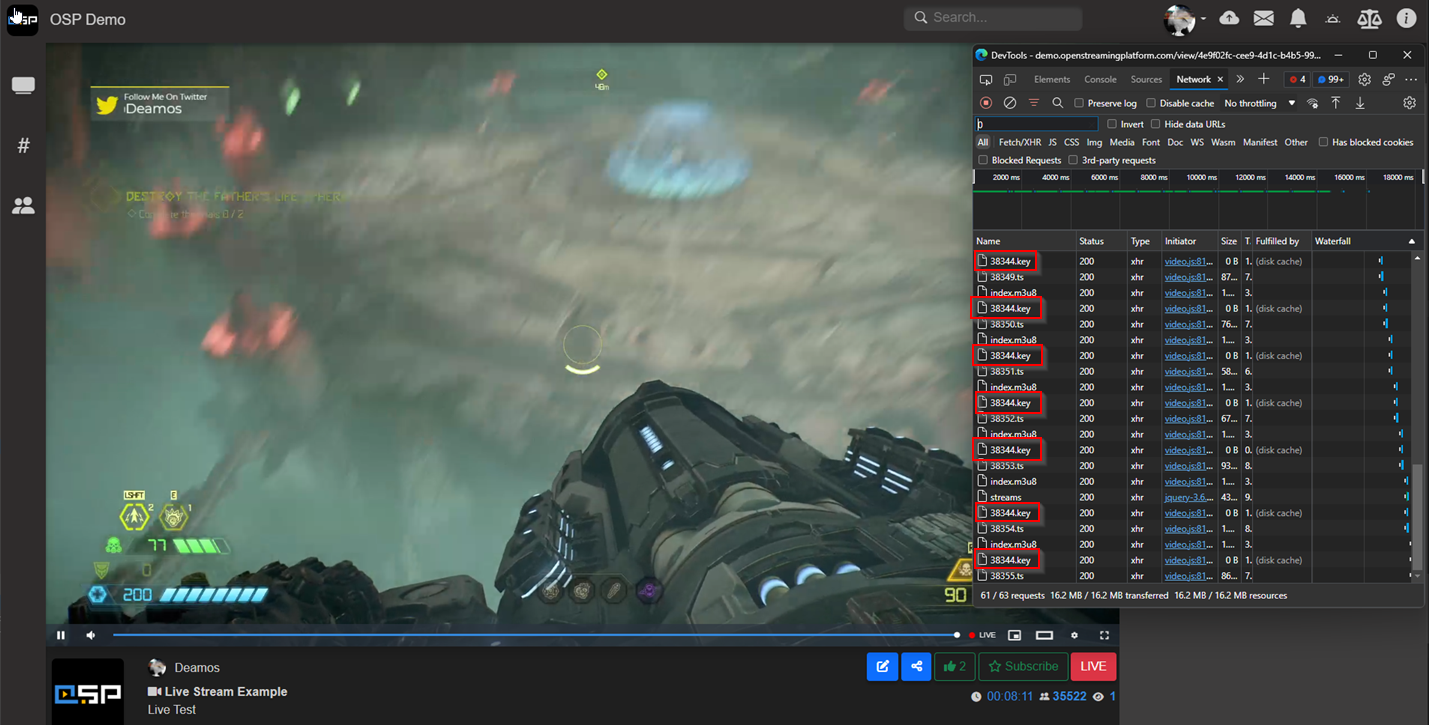This screenshot has height=725, width=1429.
Task: Open the streamers people sidebar icon
Action: [23, 206]
